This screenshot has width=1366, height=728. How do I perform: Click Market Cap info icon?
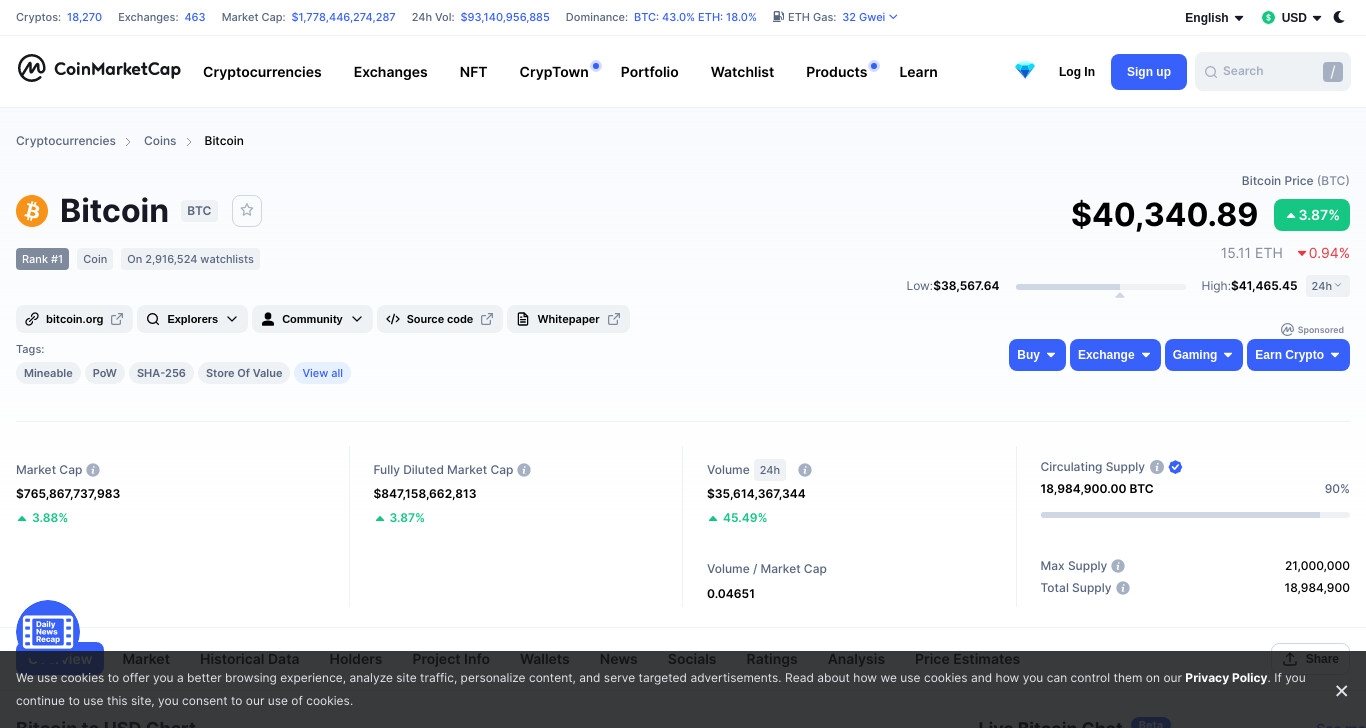pyautogui.click(x=93, y=470)
